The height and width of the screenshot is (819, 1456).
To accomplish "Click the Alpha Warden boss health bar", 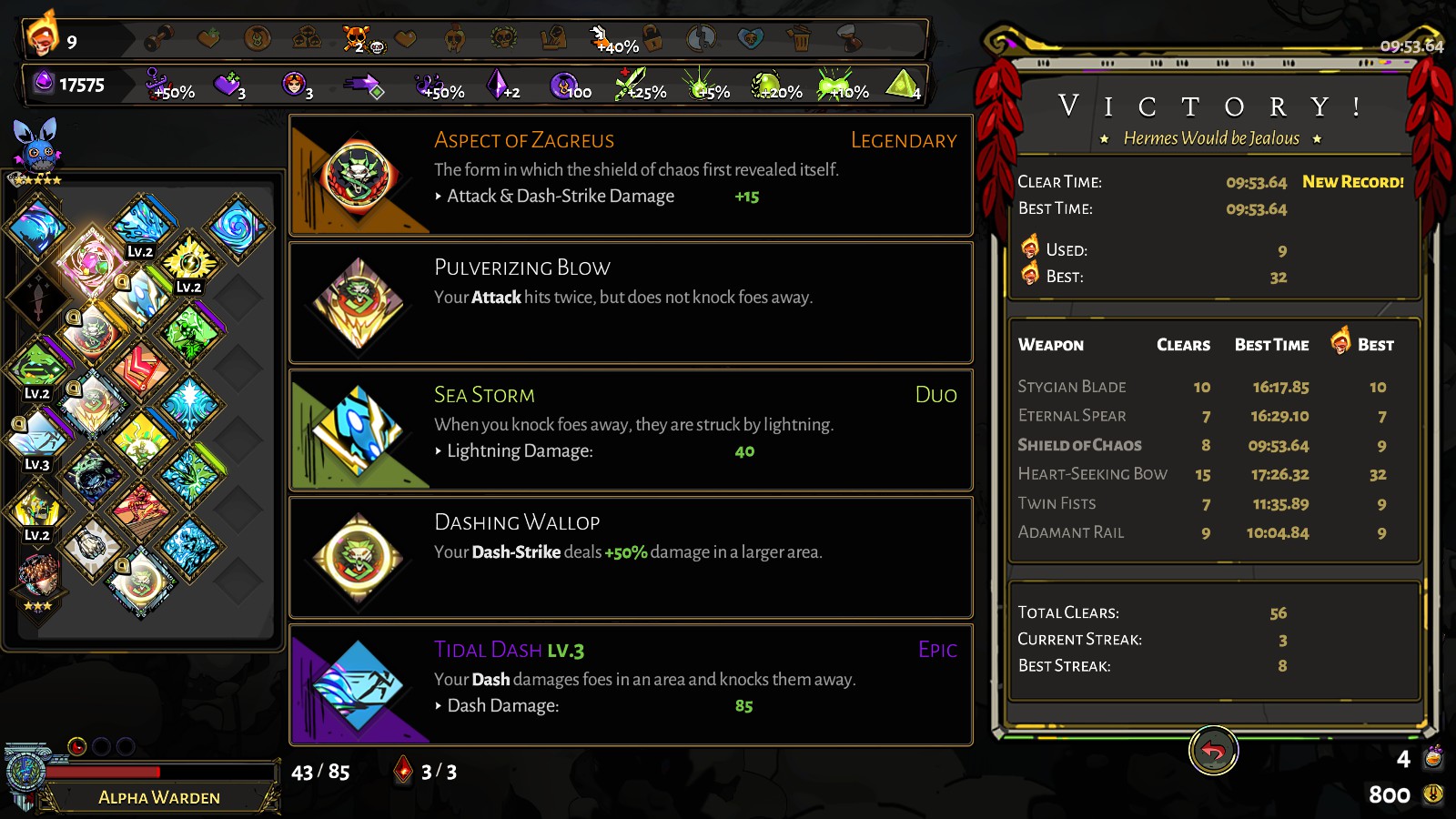I will (x=161, y=772).
